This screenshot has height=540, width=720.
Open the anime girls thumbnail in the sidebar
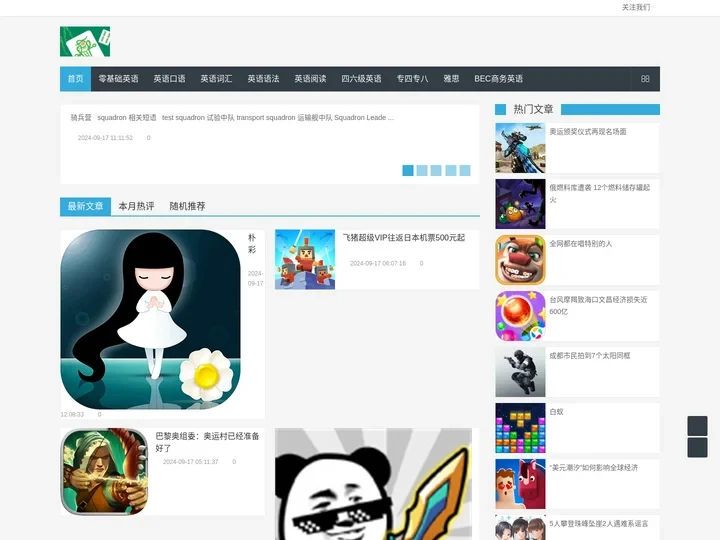pyautogui.click(x=520, y=528)
